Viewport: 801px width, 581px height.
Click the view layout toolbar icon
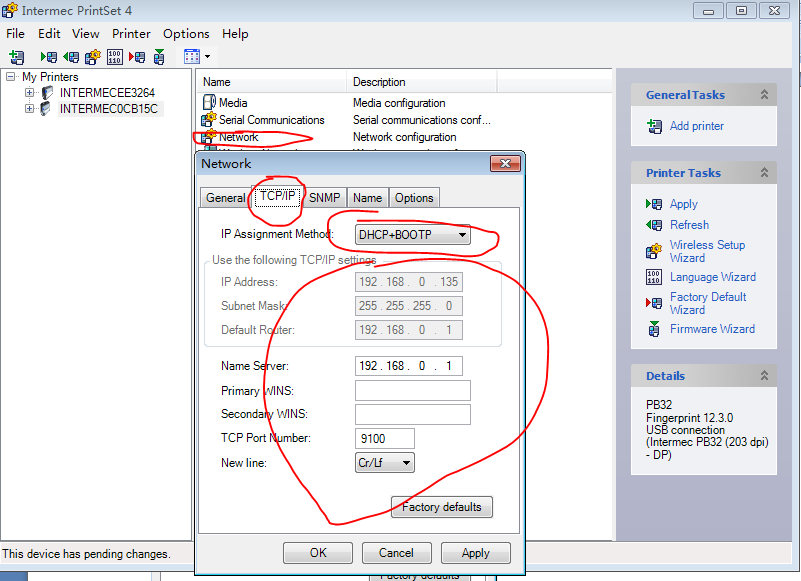[x=192, y=56]
